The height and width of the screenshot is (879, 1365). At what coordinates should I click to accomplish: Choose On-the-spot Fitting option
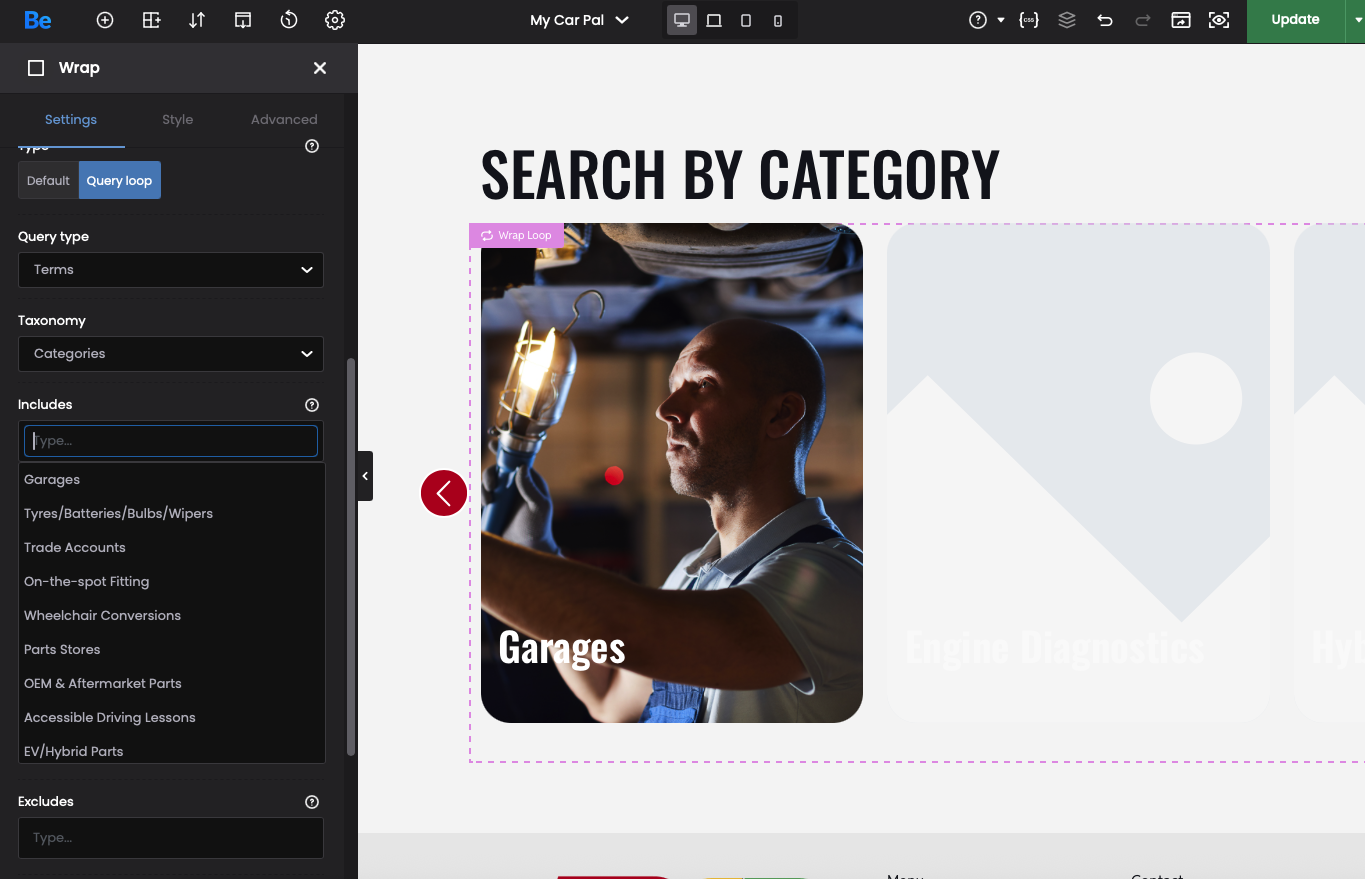(x=172, y=582)
